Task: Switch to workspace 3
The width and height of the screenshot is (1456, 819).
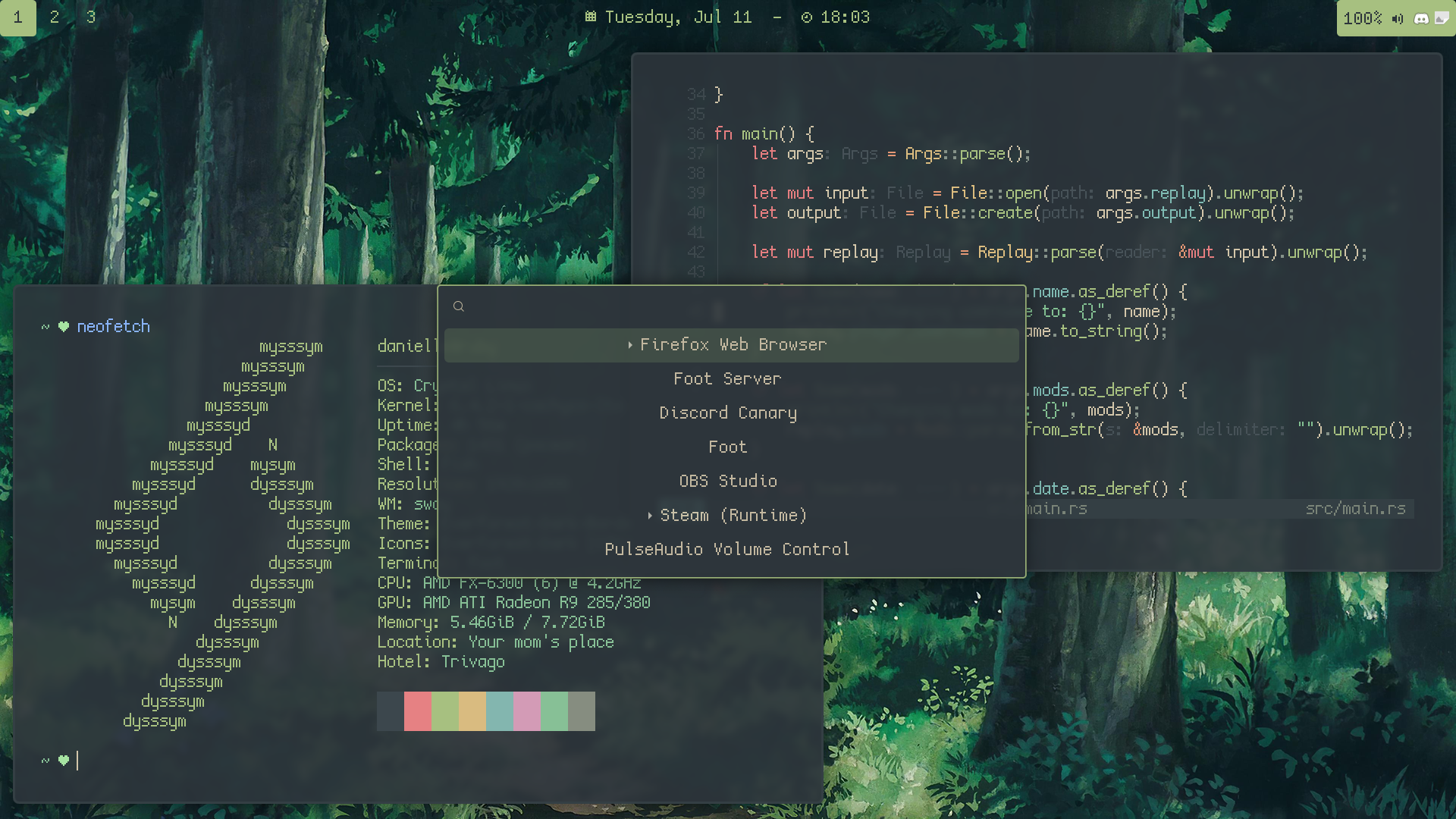Action: click(x=91, y=17)
